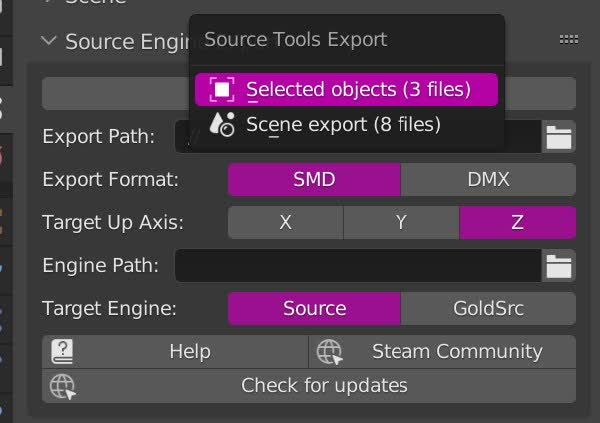The image size is (600, 423).
Task: Browse for Export Path folder
Action: pyautogui.click(x=559, y=137)
